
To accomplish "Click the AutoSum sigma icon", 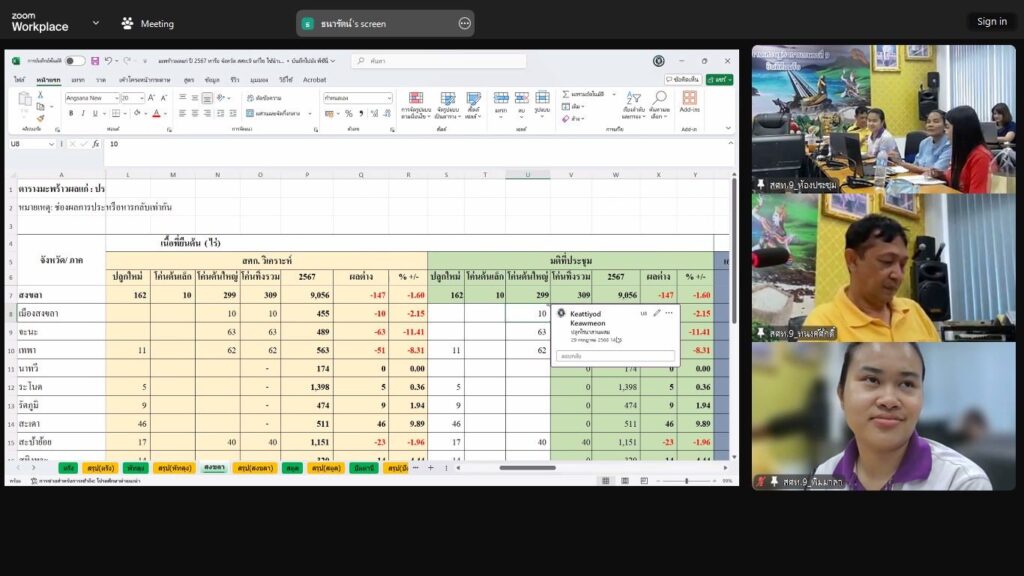I will [566, 94].
